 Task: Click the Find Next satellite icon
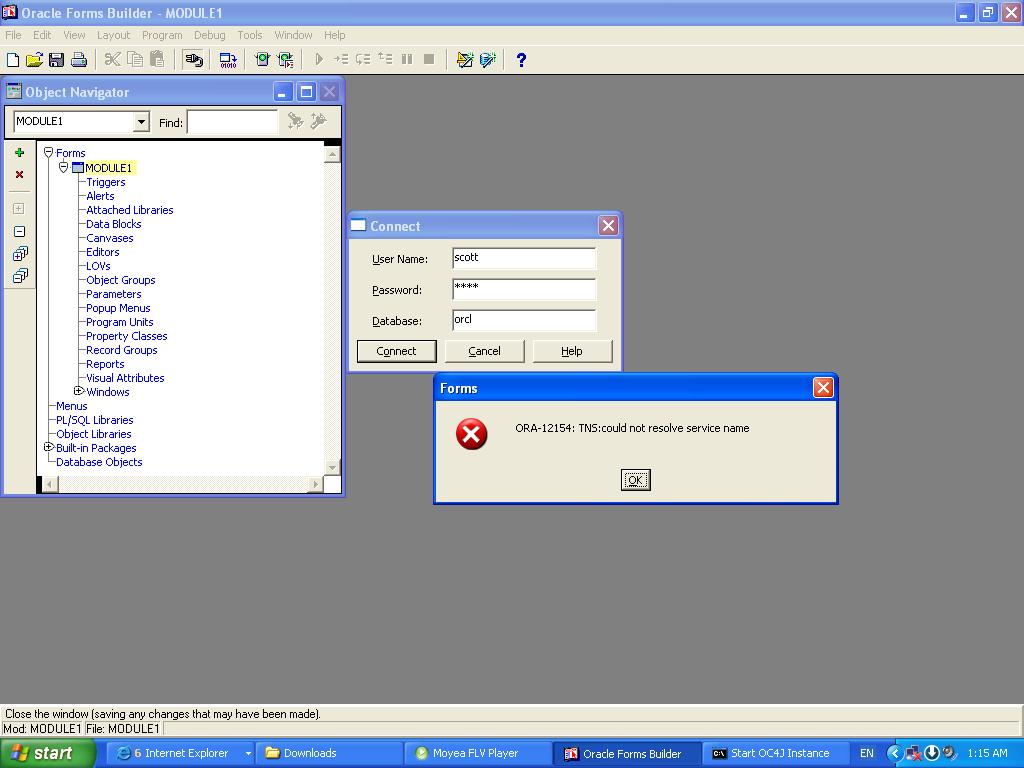[x=296, y=121]
